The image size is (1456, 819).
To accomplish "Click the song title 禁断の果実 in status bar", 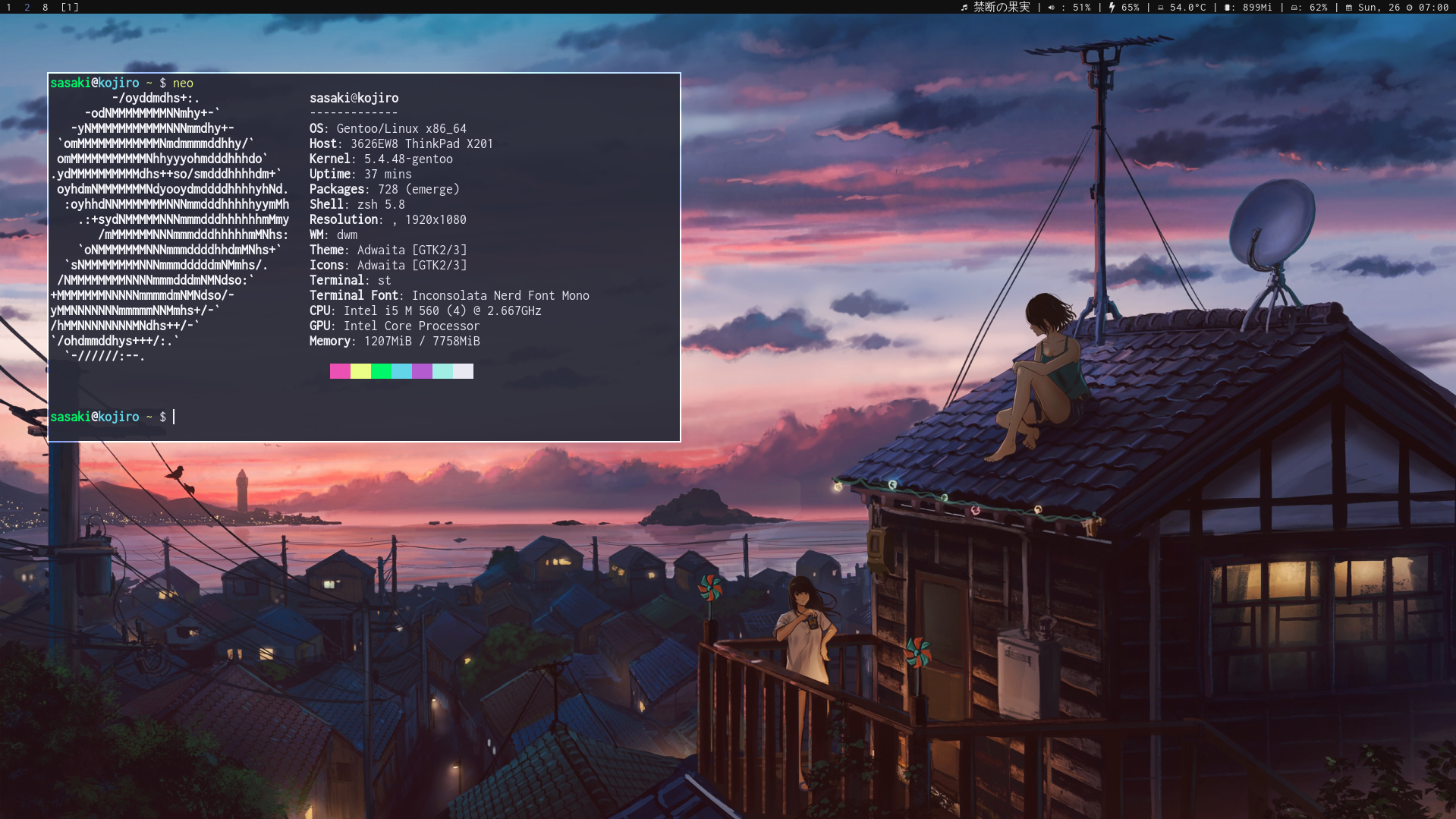I will tap(1002, 8).
